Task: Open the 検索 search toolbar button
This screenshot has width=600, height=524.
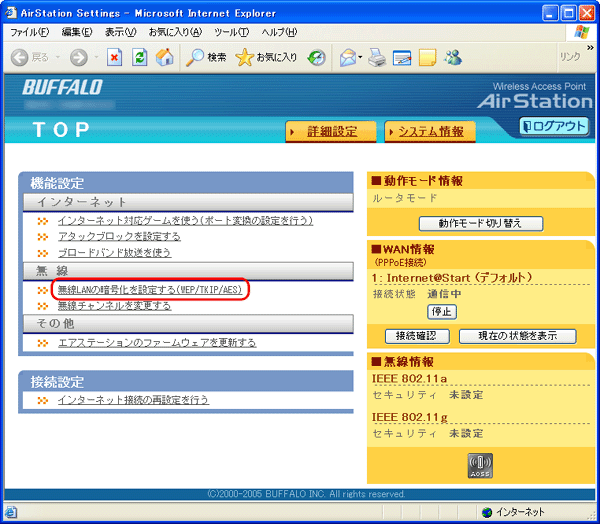Action: click(208, 57)
